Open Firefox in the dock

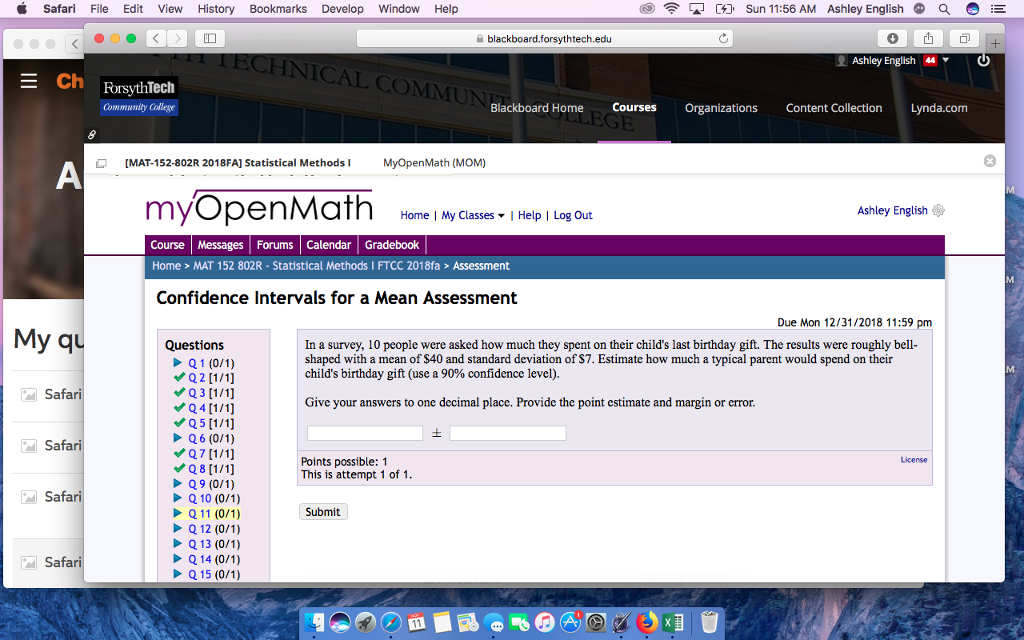pyautogui.click(x=647, y=622)
